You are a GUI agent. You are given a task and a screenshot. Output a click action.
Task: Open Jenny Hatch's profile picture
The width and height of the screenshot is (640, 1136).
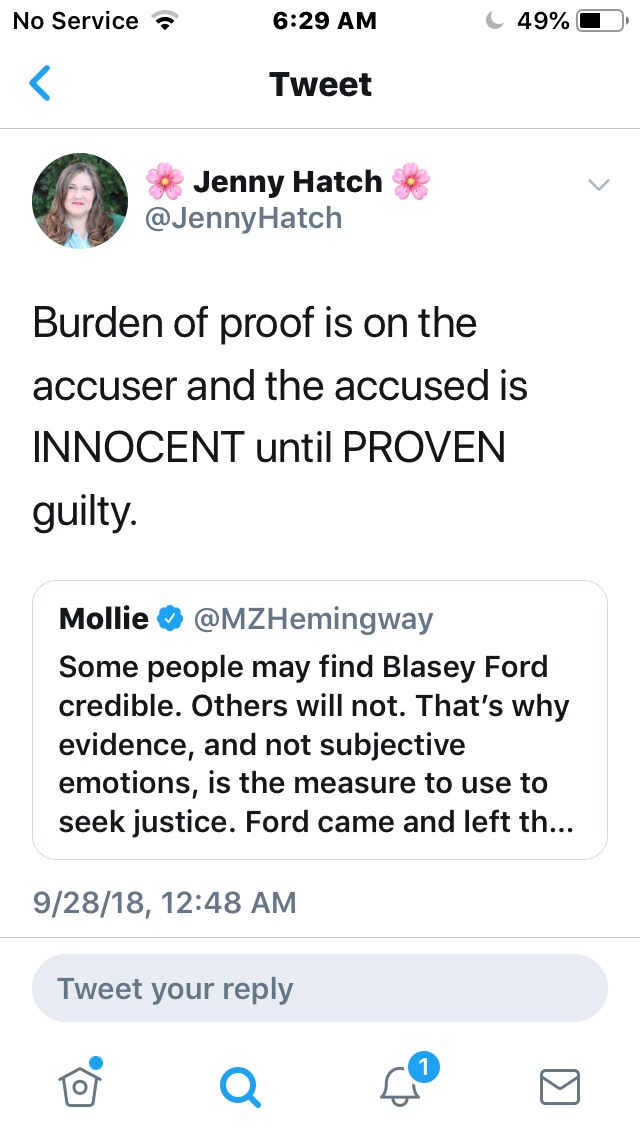[80, 200]
